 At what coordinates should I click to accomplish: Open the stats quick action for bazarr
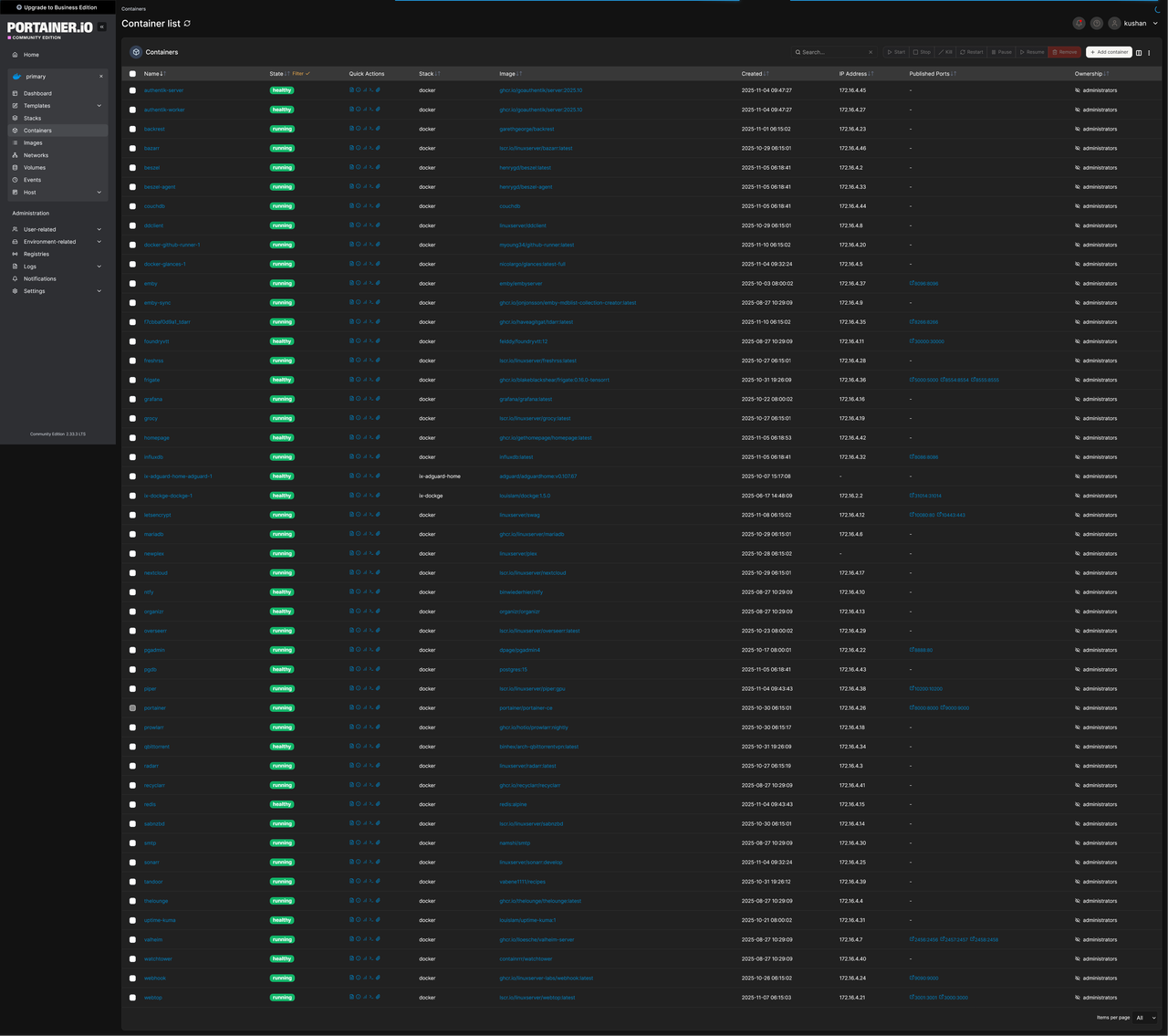pyautogui.click(x=365, y=148)
